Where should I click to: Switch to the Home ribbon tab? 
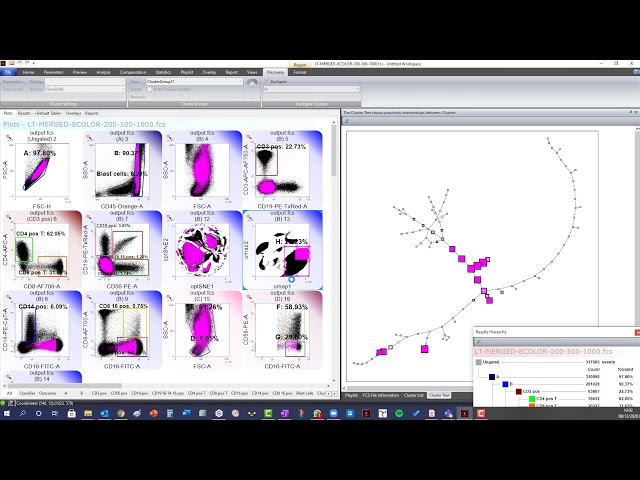point(28,72)
